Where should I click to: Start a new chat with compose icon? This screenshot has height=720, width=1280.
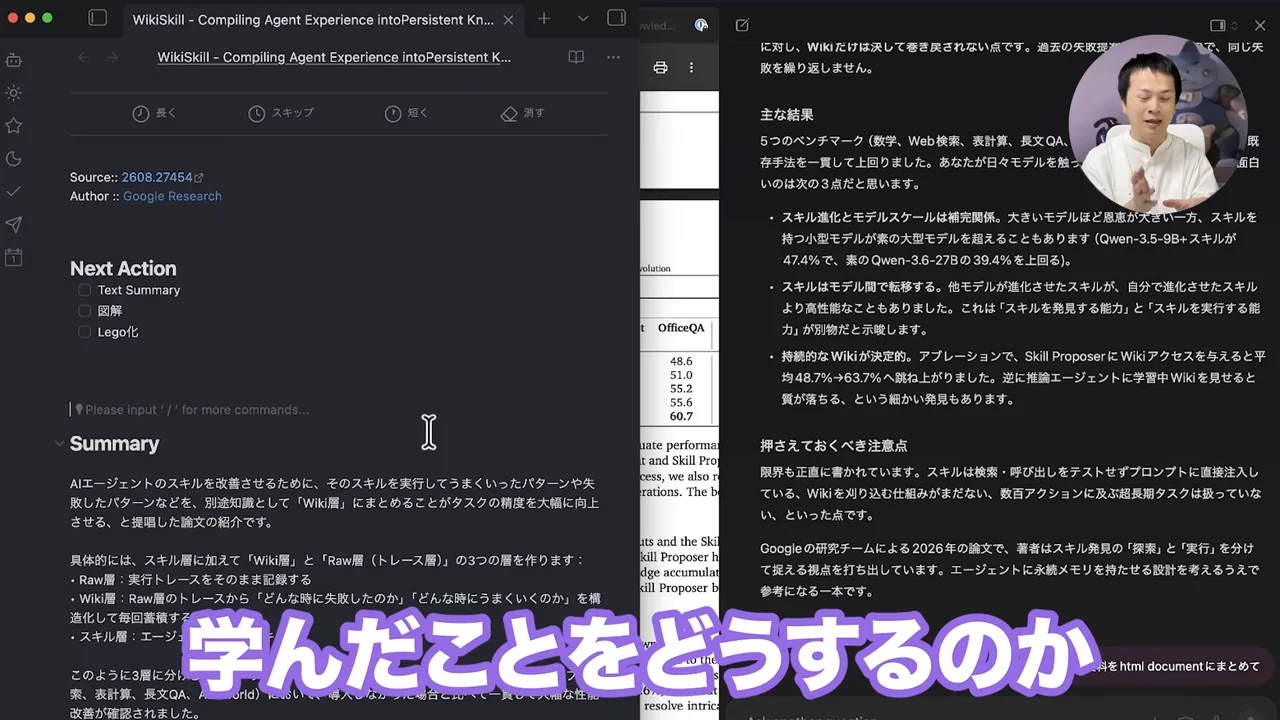click(742, 25)
